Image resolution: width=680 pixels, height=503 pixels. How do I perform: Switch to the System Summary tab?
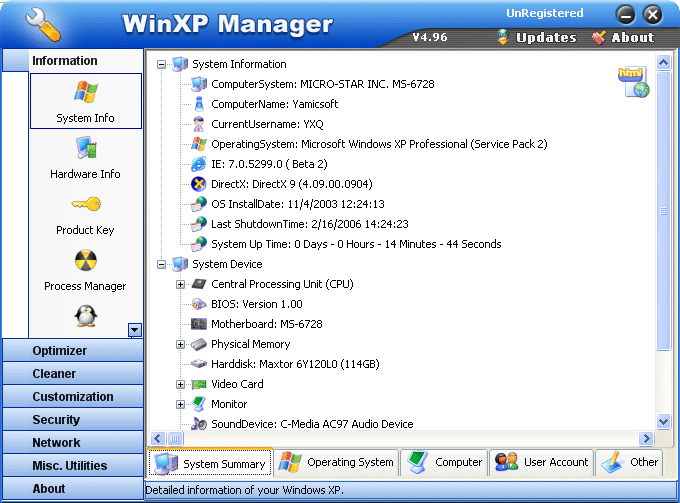(x=210, y=463)
